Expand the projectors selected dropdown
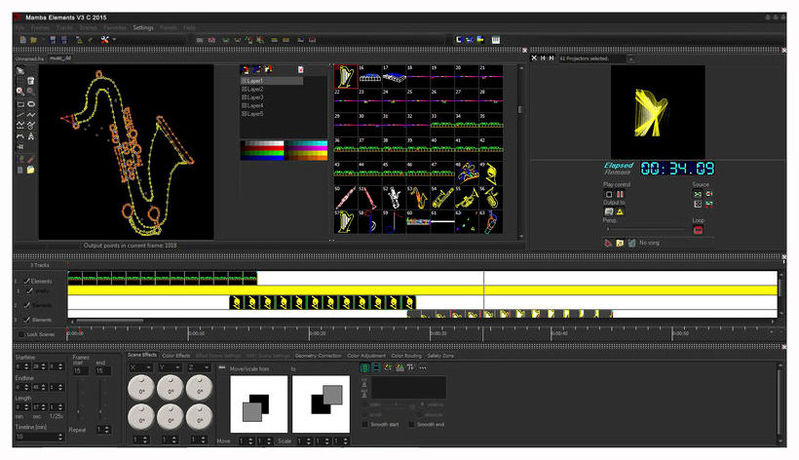Viewport: 799px width, 460px height. pyautogui.click(x=630, y=59)
